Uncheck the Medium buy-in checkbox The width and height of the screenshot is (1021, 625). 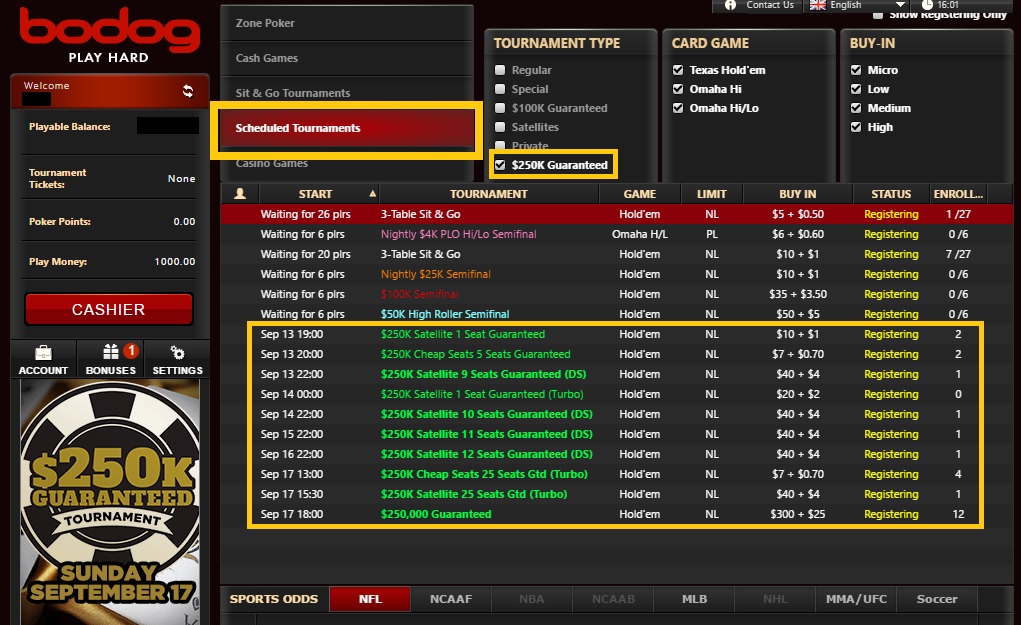tap(856, 107)
